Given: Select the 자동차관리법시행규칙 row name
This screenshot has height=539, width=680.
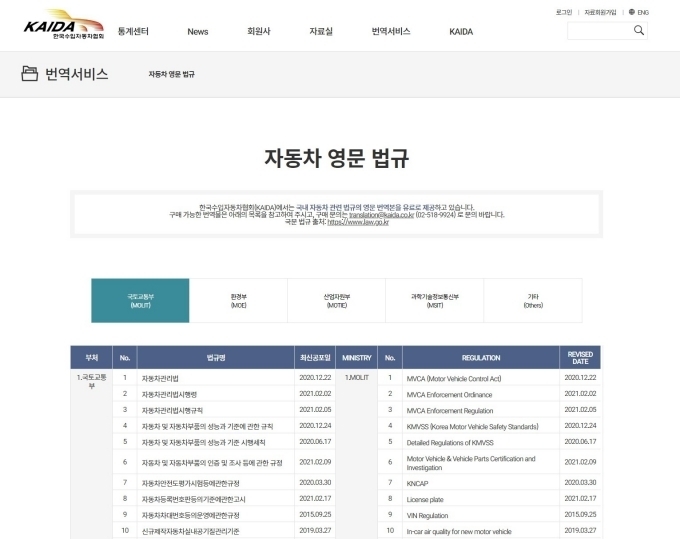Looking at the screenshot, I should (x=172, y=411).
